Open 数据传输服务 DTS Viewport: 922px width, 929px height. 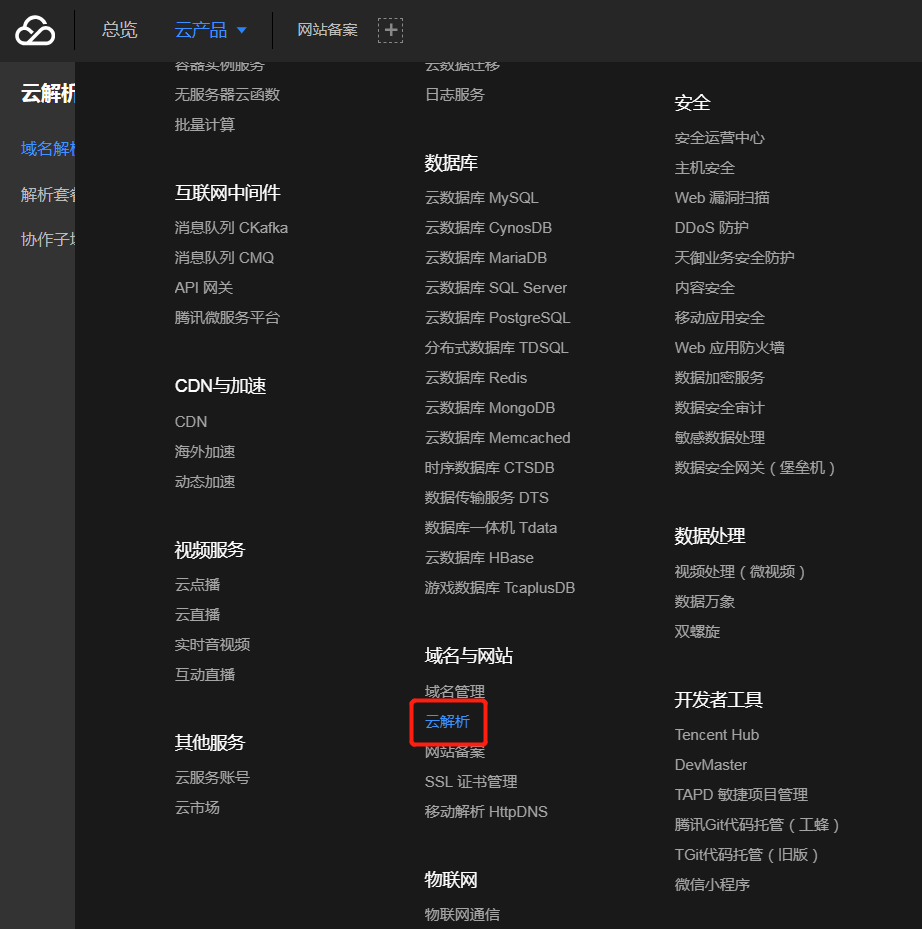pos(486,498)
